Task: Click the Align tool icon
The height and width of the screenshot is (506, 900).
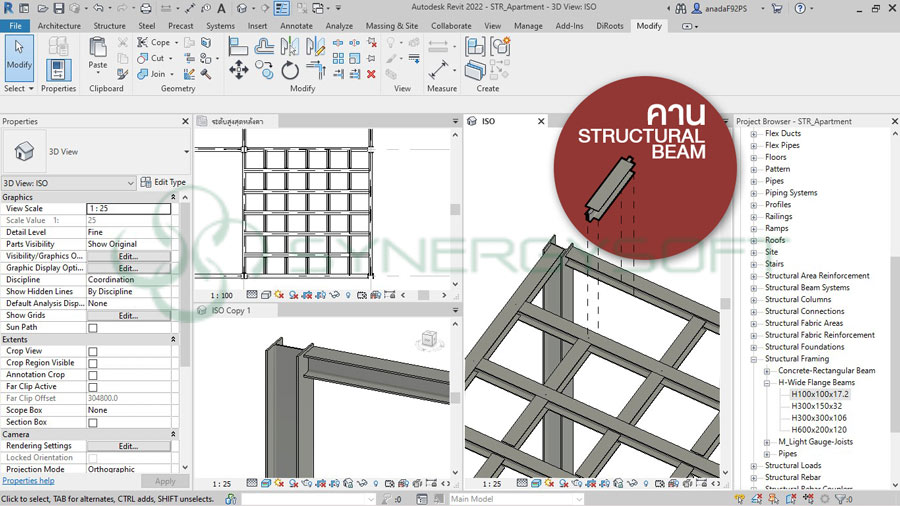Action: point(238,46)
